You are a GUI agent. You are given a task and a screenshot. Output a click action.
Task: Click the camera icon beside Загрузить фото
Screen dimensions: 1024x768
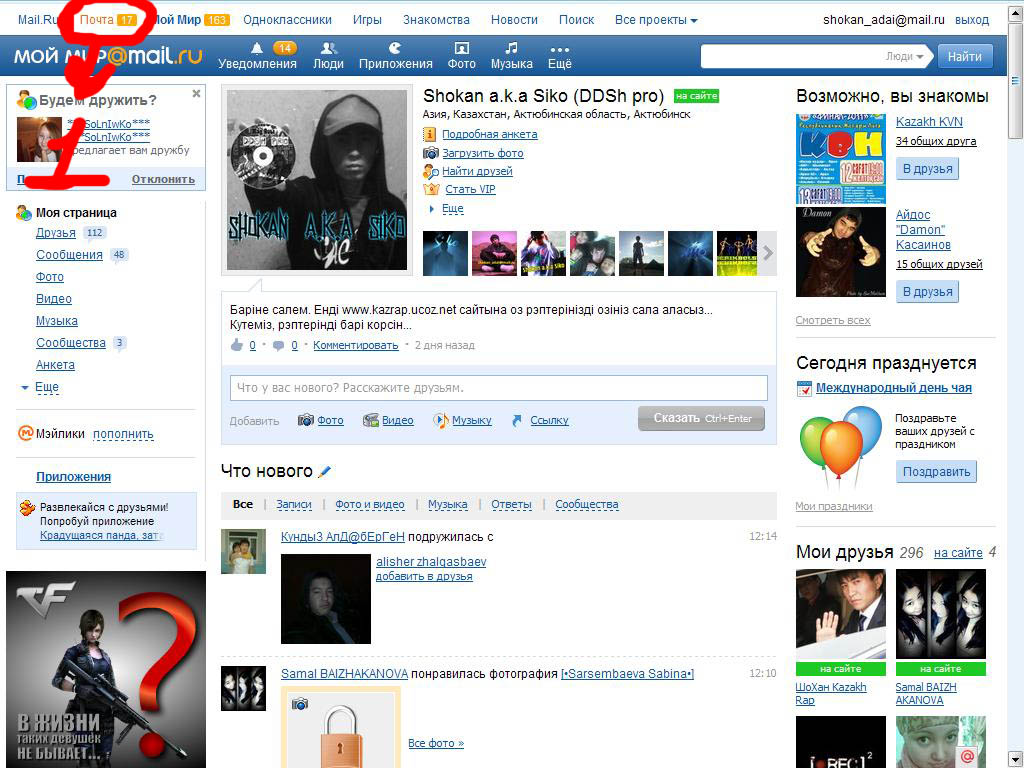pos(430,153)
